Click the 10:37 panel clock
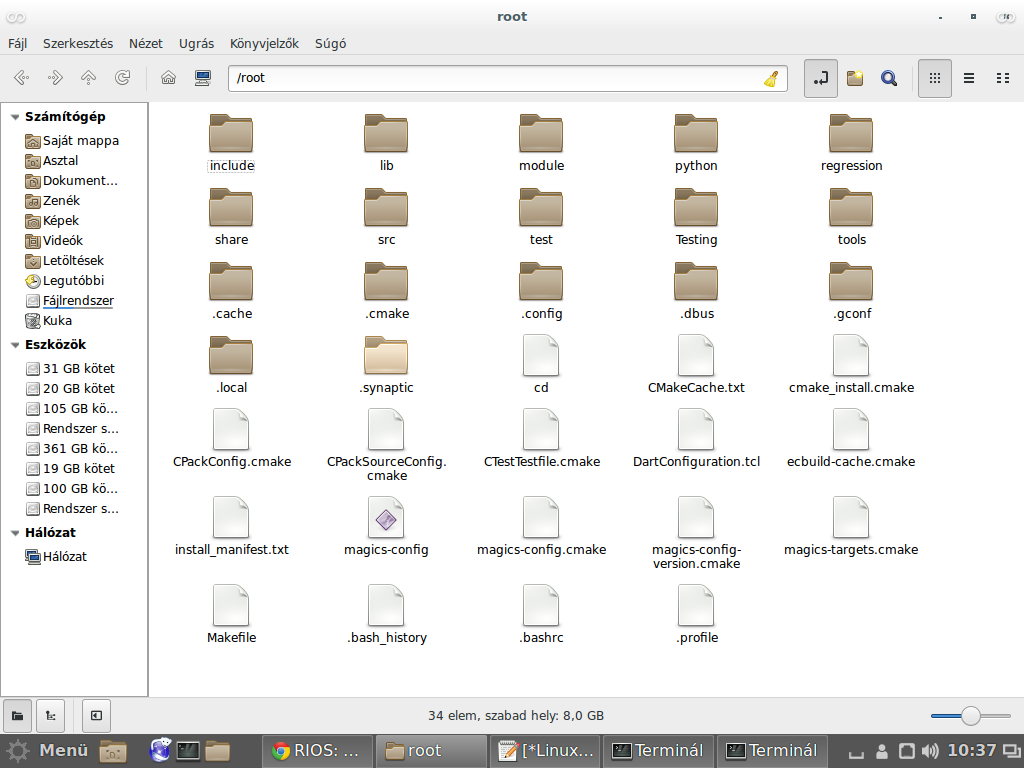1024x768 pixels. coord(972,750)
